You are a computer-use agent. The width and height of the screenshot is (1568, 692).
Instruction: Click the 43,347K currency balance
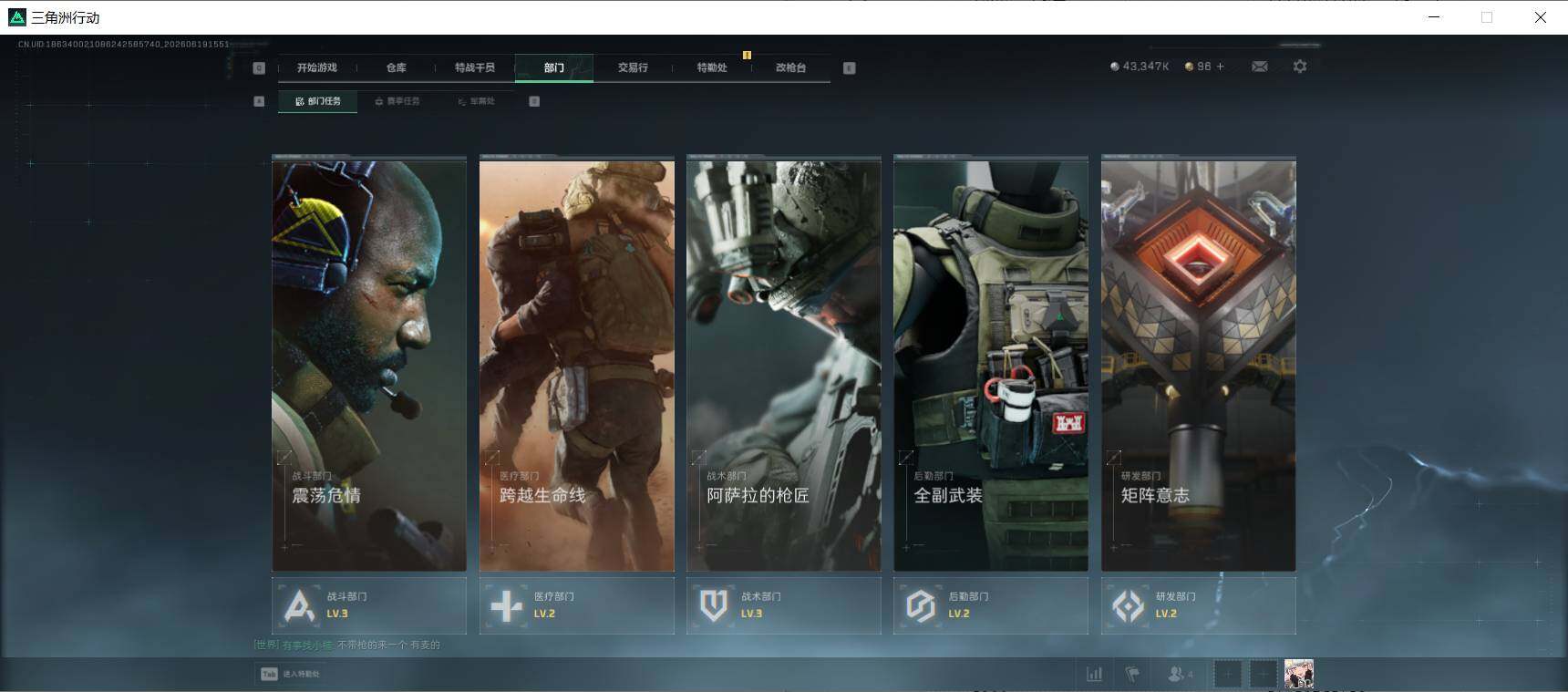click(1140, 67)
